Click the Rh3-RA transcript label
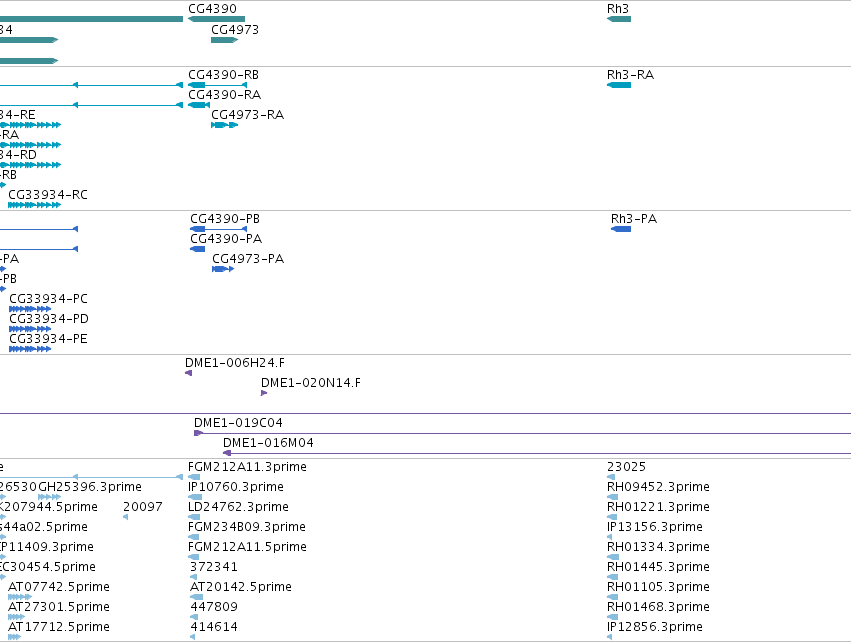This screenshot has width=851, height=642. (x=631, y=75)
